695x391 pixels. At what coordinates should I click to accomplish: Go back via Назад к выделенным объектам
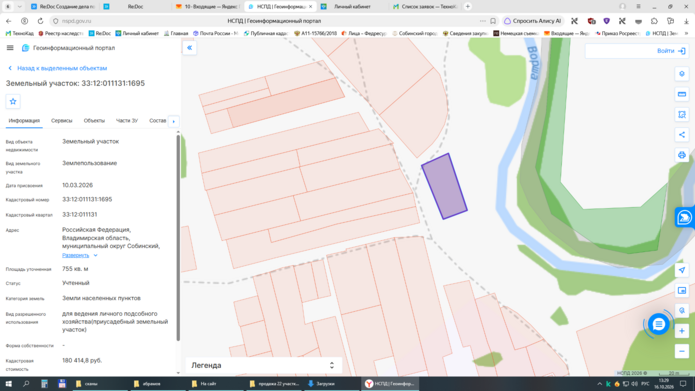click(x=58, y=68)
